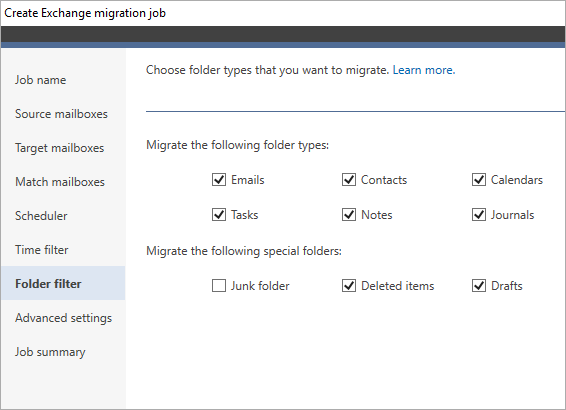Uncheck the Journals checkbox
The image size is (566, 410).
[x=479, y=215]
